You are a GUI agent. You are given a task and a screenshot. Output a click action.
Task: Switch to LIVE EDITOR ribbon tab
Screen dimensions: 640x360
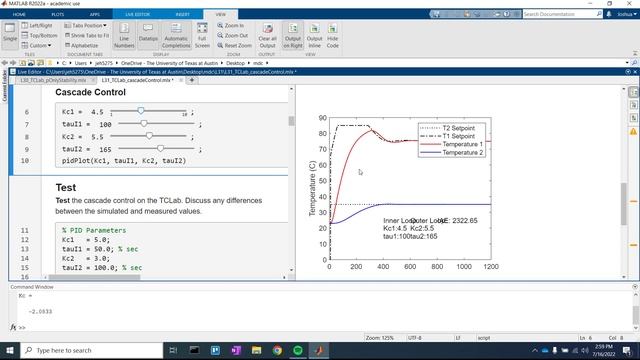click(x=138, y=14)
